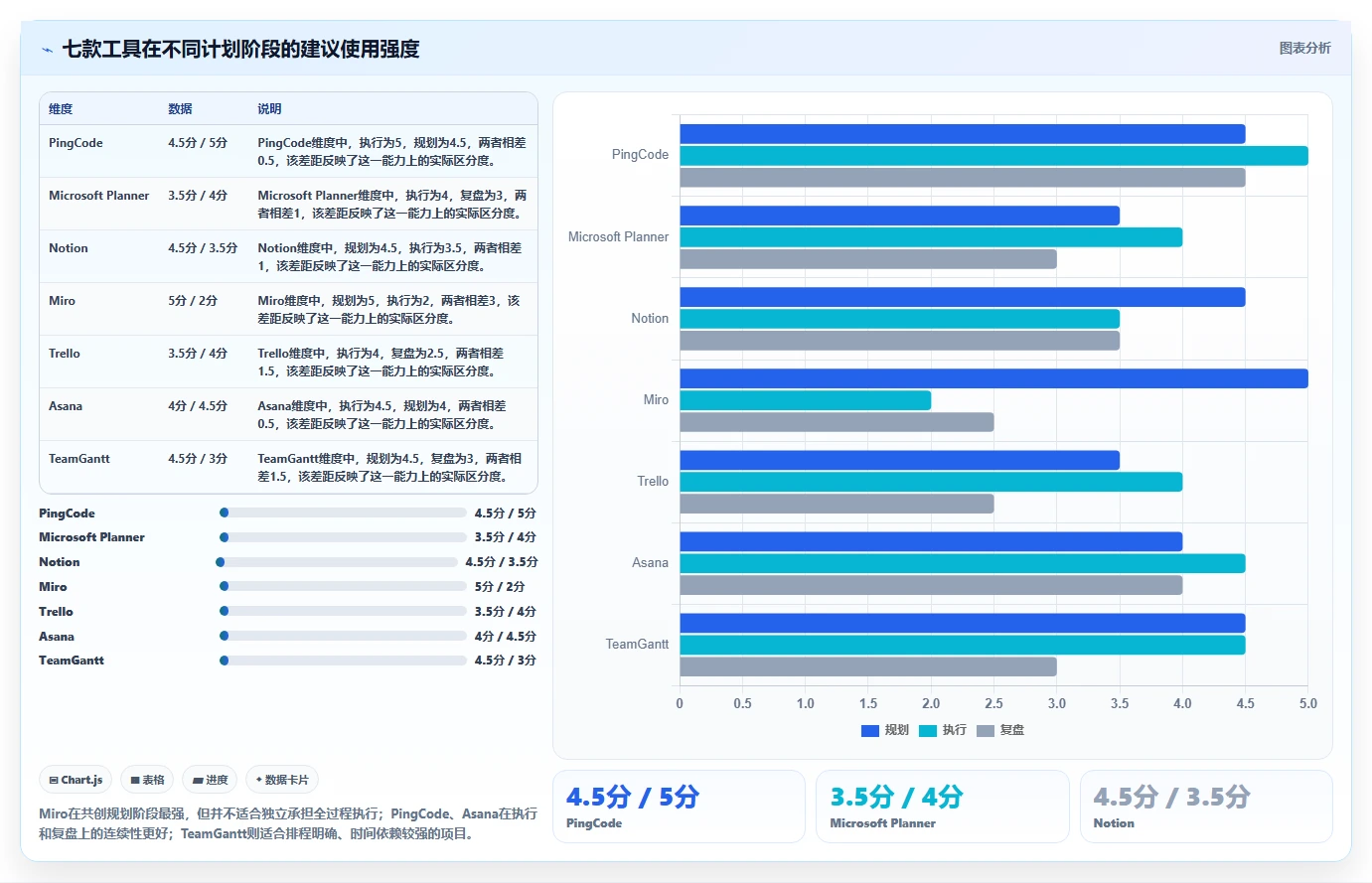Screen dimensions: 1372x883
Task: Click the description starting TeamGantt维度中
Action: coord(389,468)
